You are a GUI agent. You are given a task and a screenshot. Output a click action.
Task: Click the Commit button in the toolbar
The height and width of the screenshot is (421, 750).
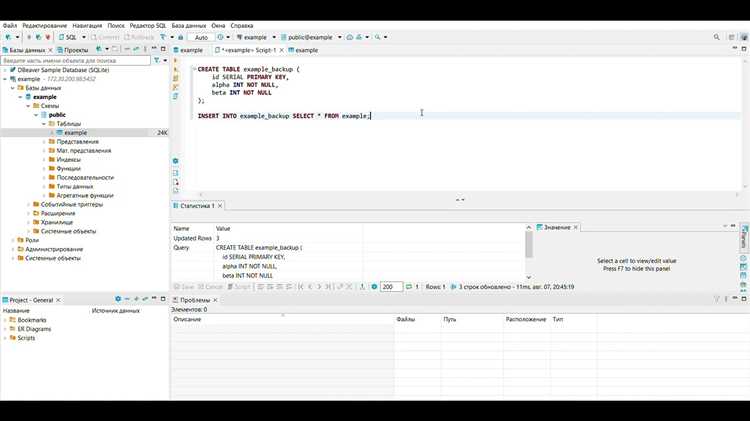click(105, 37)
